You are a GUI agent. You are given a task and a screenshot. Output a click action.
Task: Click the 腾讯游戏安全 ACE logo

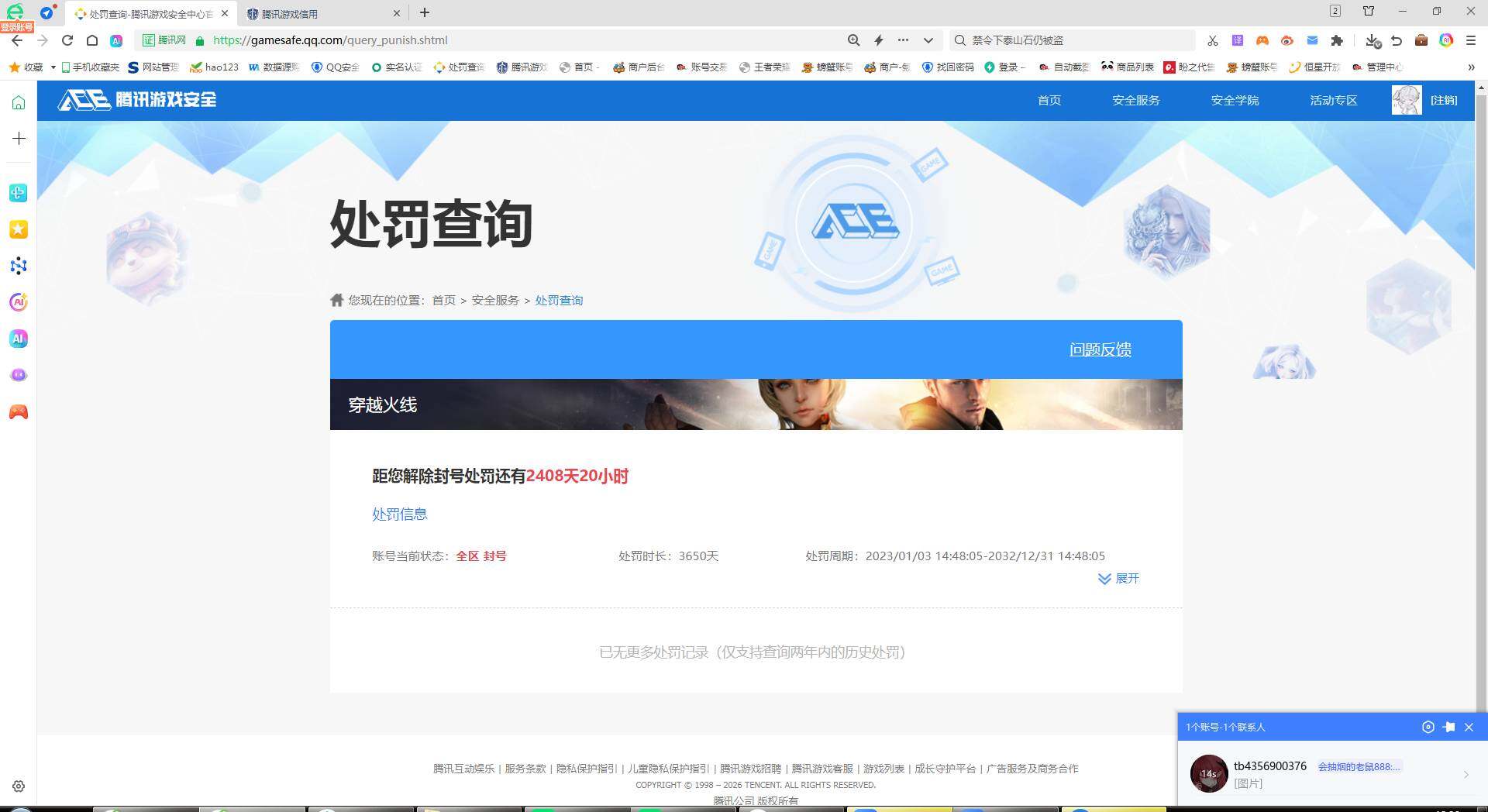(x=137, y=100)
